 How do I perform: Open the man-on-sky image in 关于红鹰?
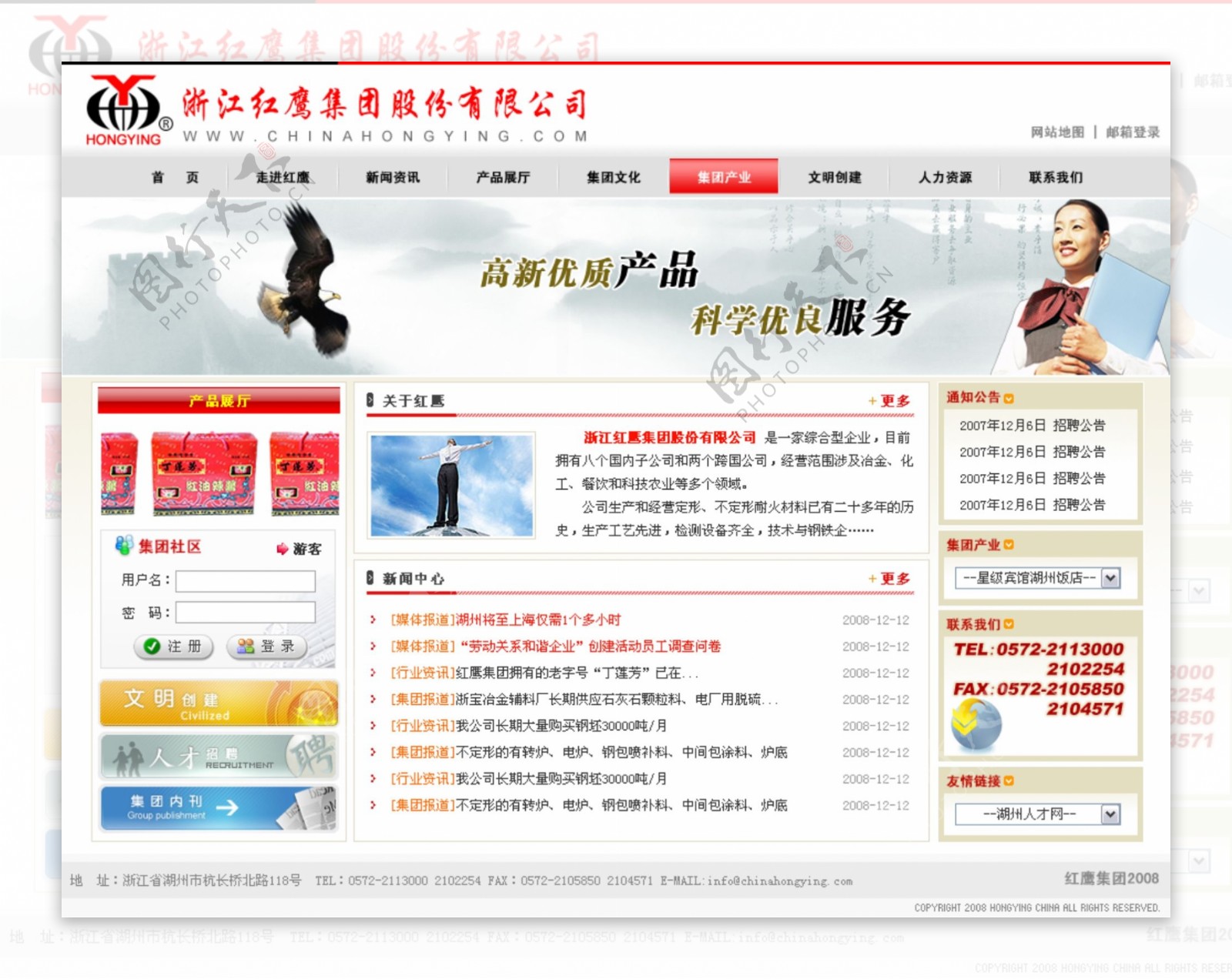(x=452, y=486)
